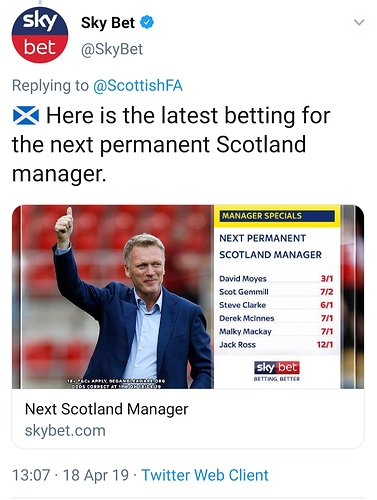Click the Jack Ross 12/1 odds row

point(276,345)
